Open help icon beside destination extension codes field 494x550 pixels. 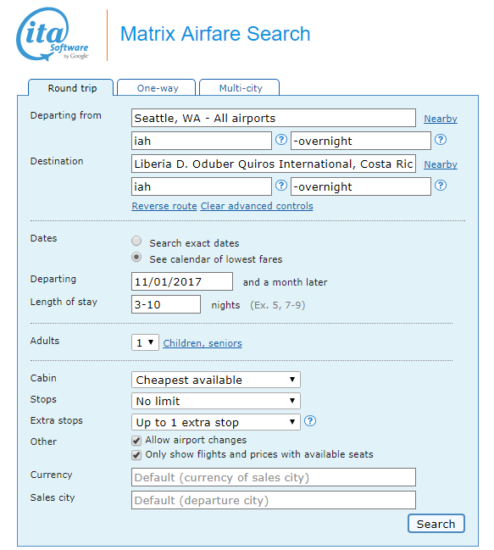(441, 185)
